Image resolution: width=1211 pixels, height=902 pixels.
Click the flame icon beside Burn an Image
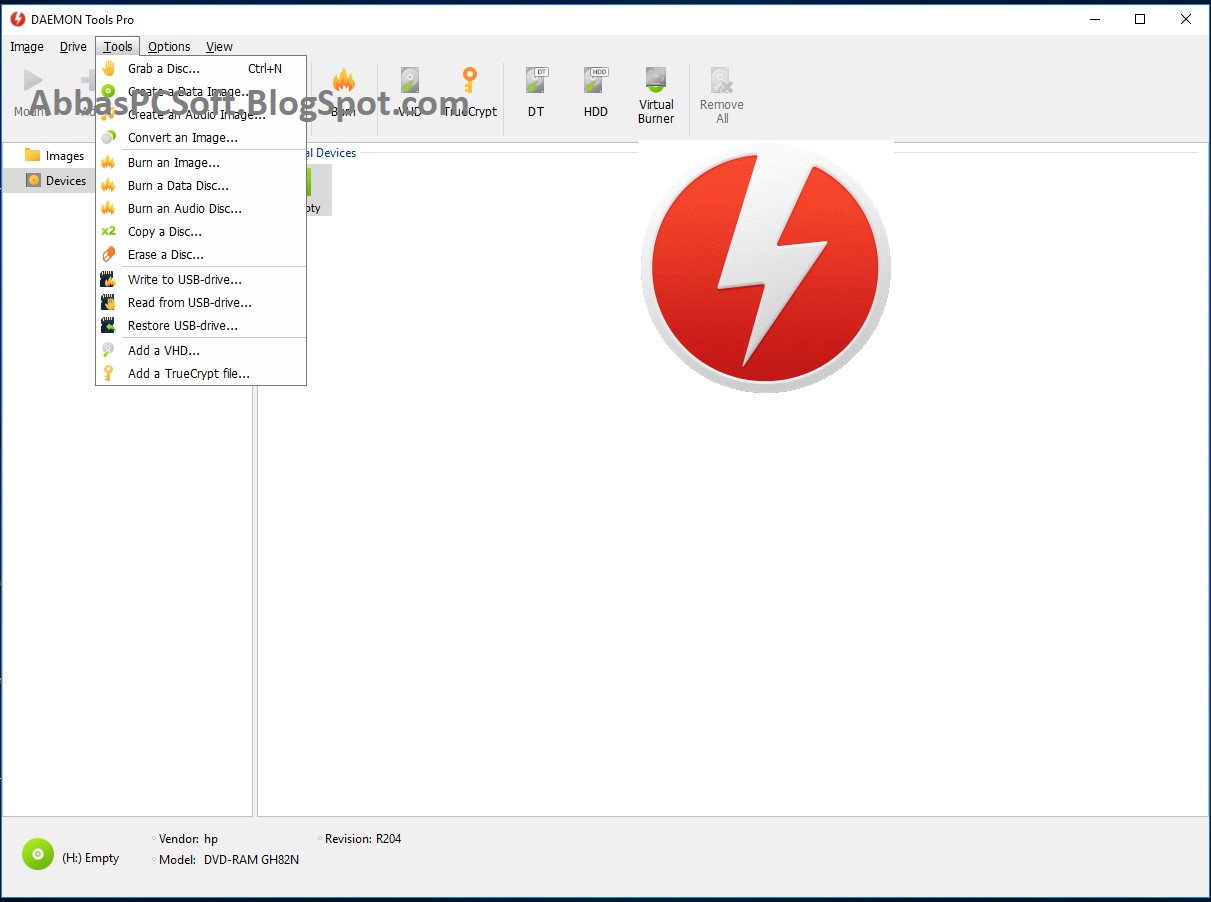click(109, 162)
